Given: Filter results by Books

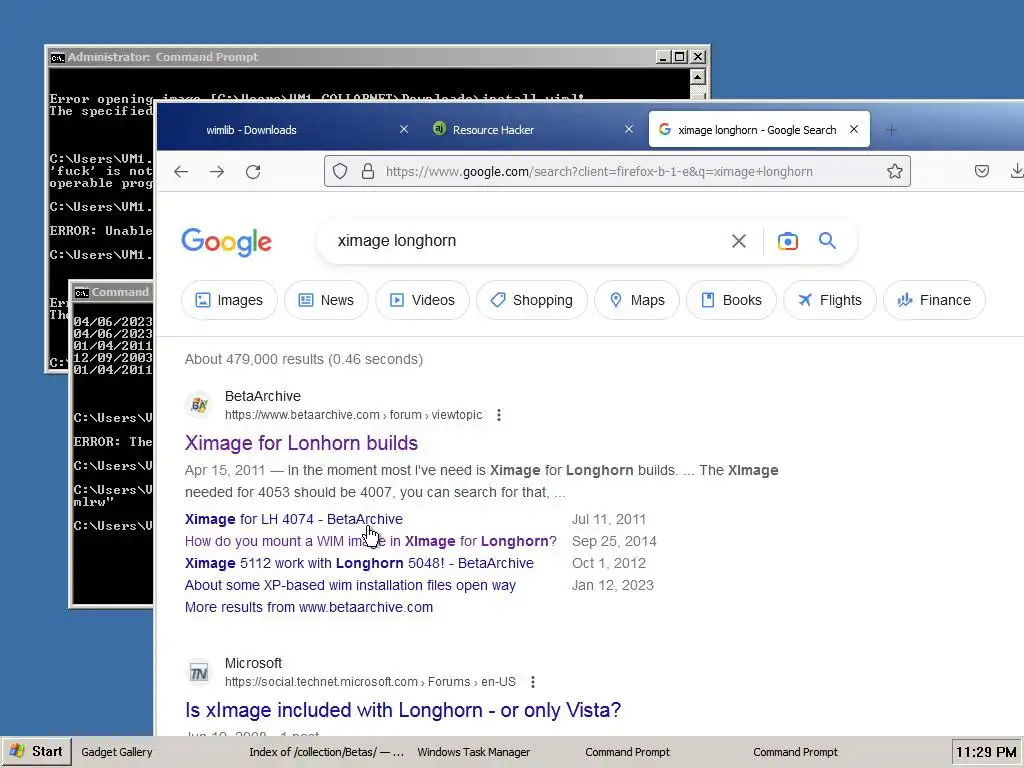Looking at the screenshot, I should (731, 300).
